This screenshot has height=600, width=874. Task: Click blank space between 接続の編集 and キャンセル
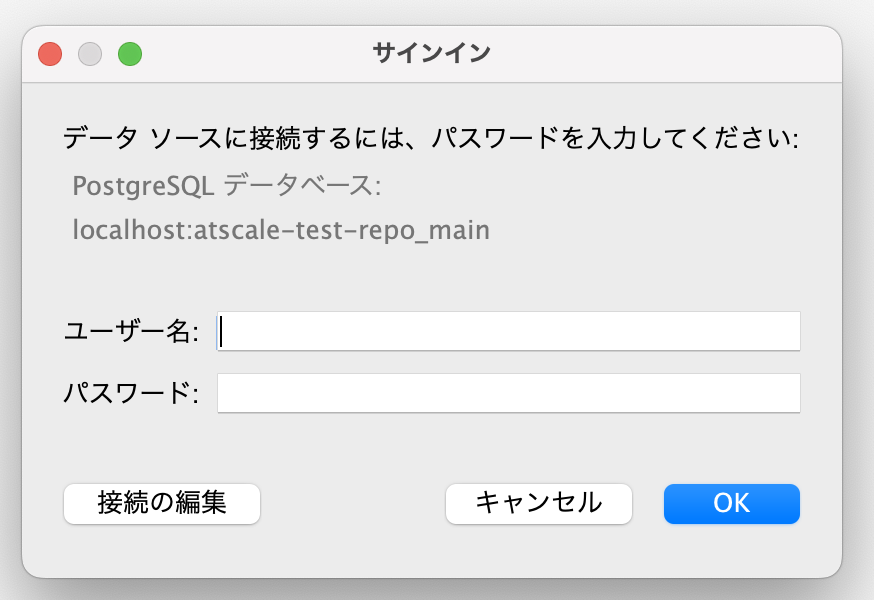[352, 503]
